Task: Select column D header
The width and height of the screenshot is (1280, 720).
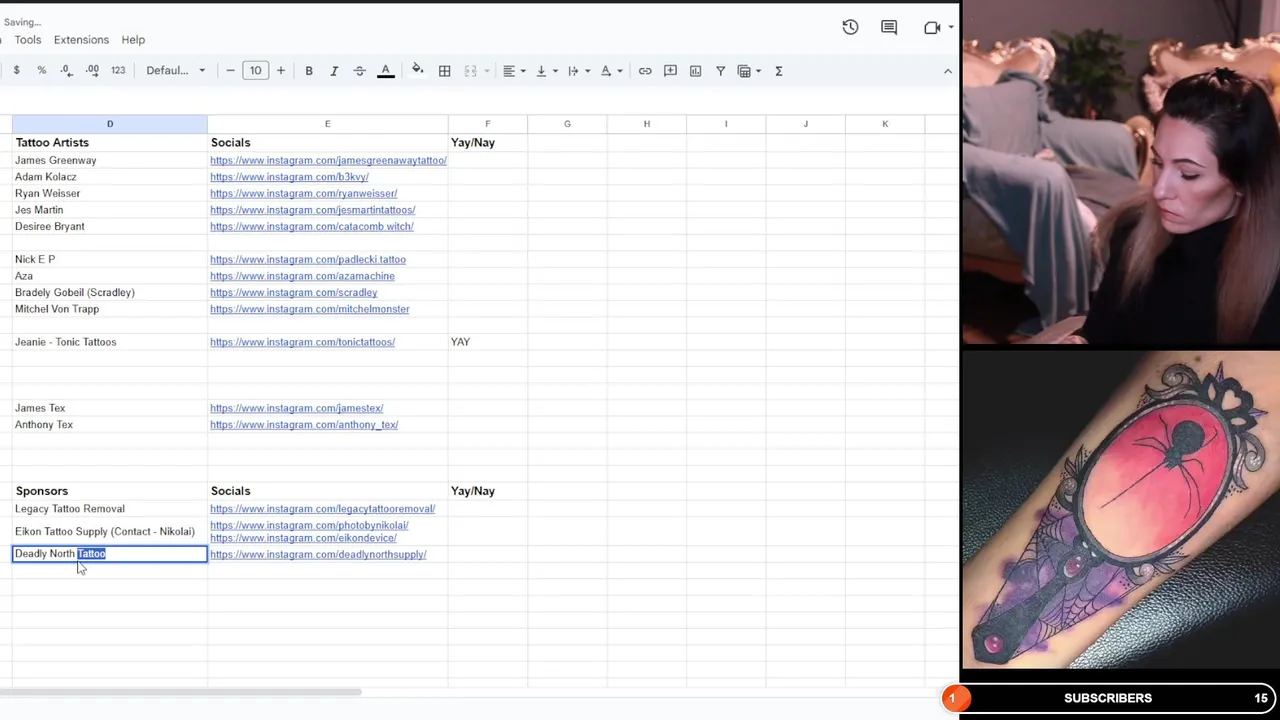Action: point(110,124)
